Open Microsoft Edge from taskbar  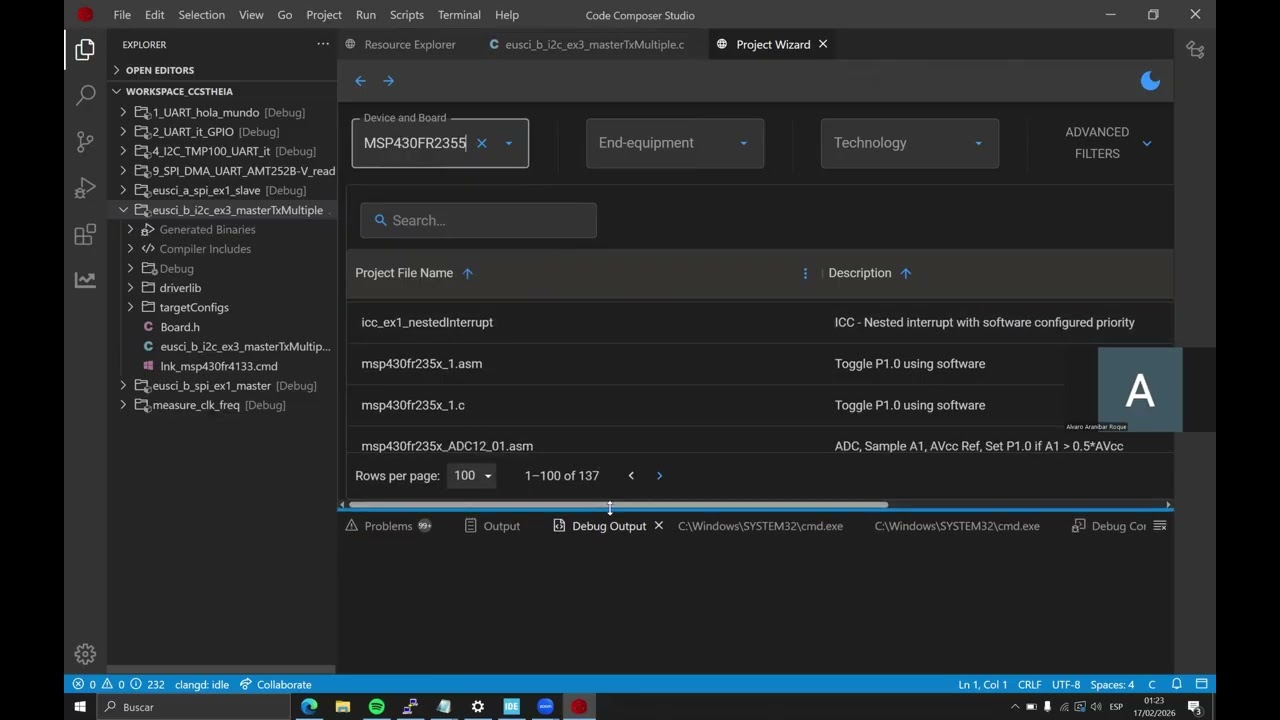[309, 707]
